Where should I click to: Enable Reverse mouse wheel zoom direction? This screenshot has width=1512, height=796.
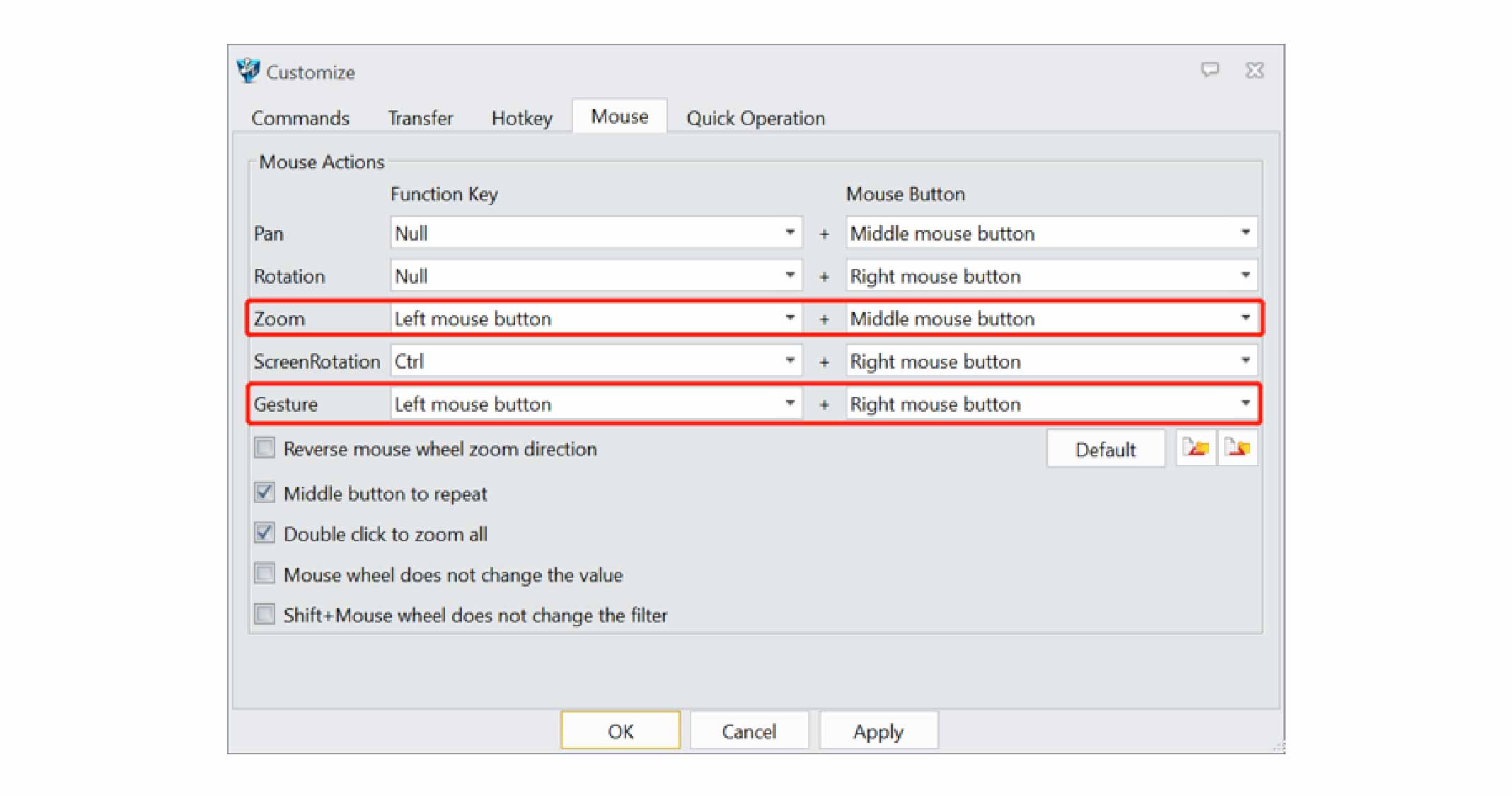(x=265, y=449)
